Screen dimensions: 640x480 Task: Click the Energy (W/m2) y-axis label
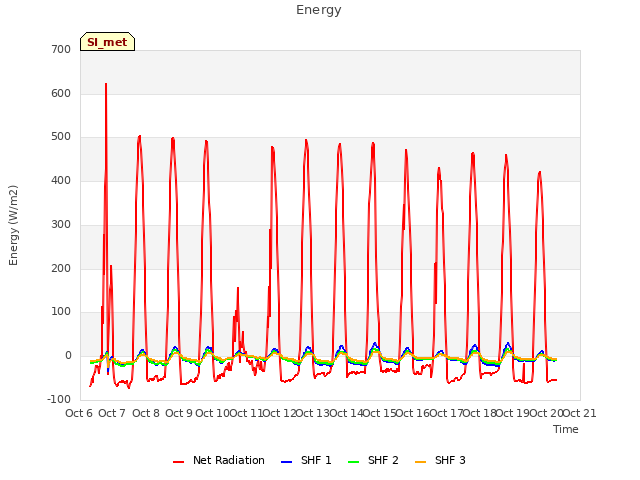[x=13, y=225]
